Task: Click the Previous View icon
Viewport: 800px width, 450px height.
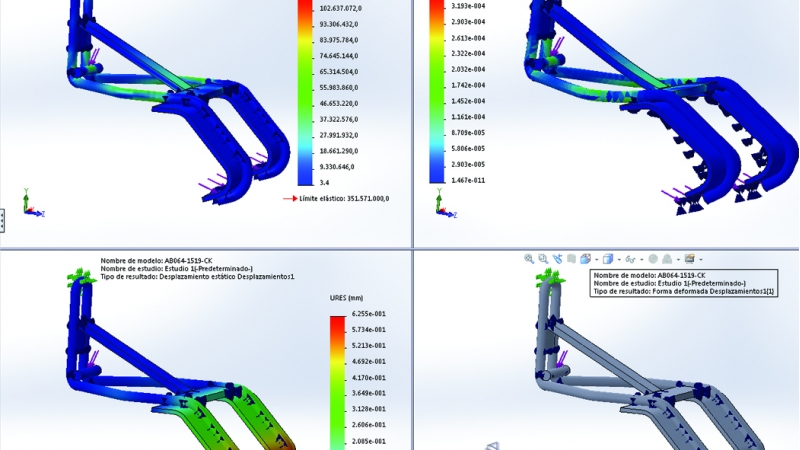Action: 557,258
